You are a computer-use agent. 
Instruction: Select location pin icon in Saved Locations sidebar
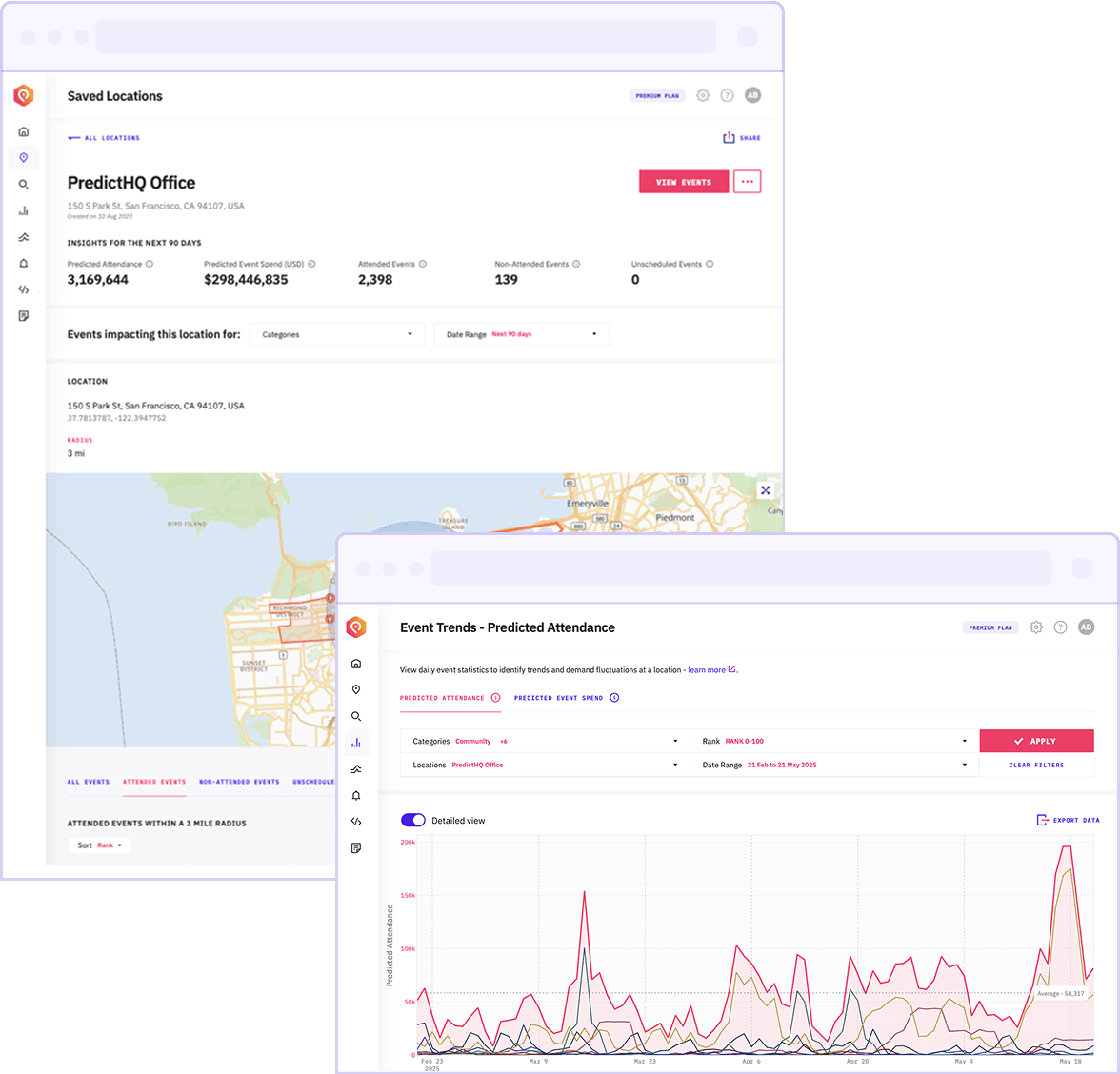pos(24,158)
